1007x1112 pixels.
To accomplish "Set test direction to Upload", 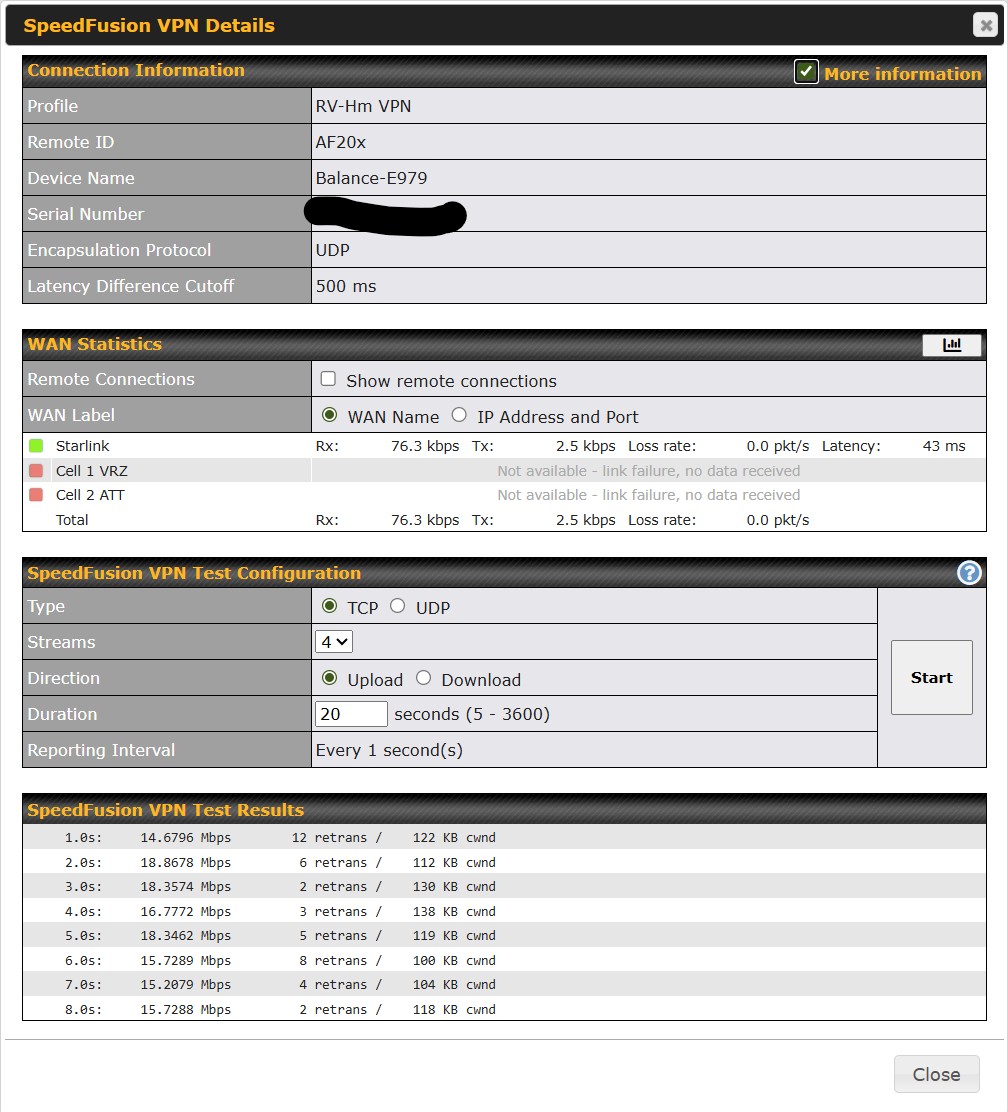I will pyautogui.click(x=329, y=679).
